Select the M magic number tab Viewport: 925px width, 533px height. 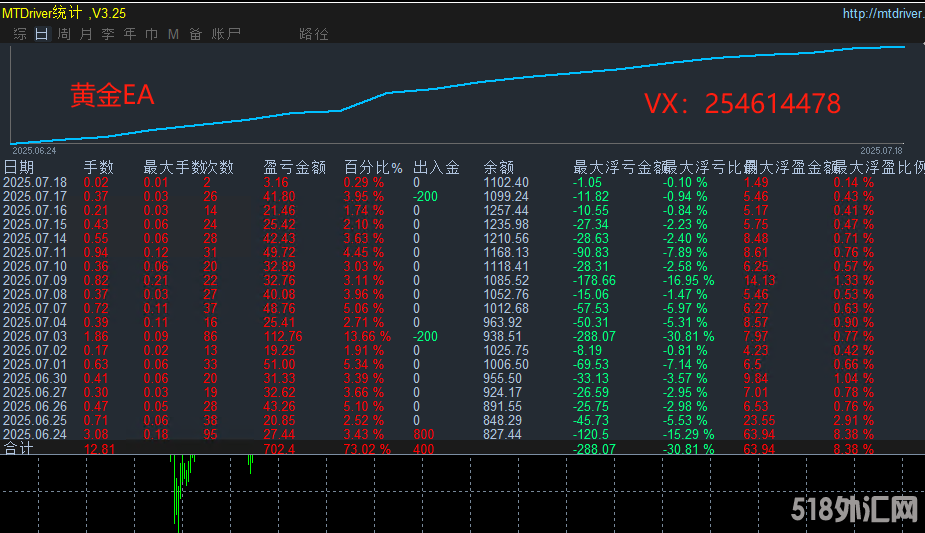tap(173, 34)
